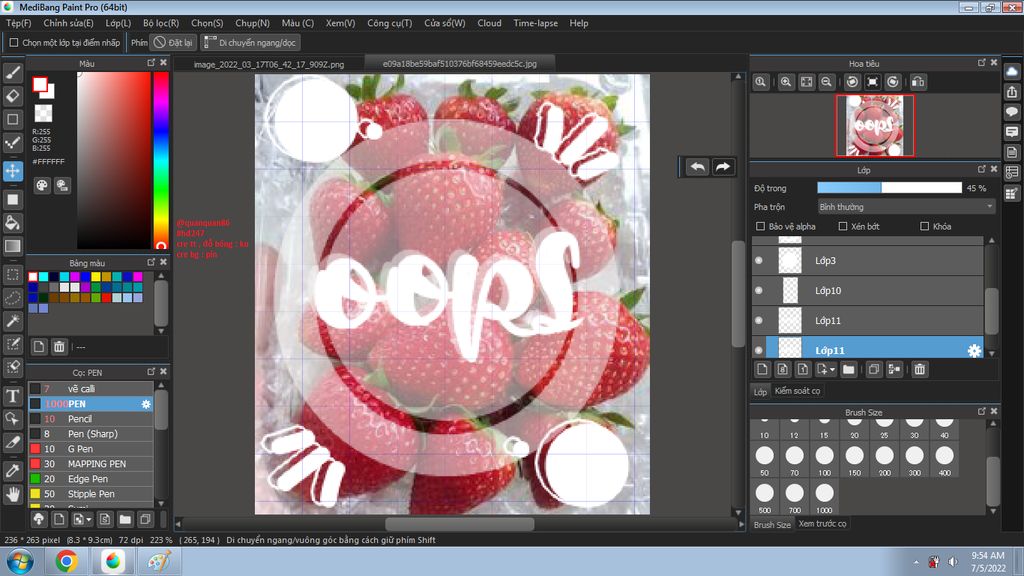The width and height of the screenshot is (1024, 576).
Task: Select brush size 500 preset
Action: pyautogui.click(x=764, y=498)
